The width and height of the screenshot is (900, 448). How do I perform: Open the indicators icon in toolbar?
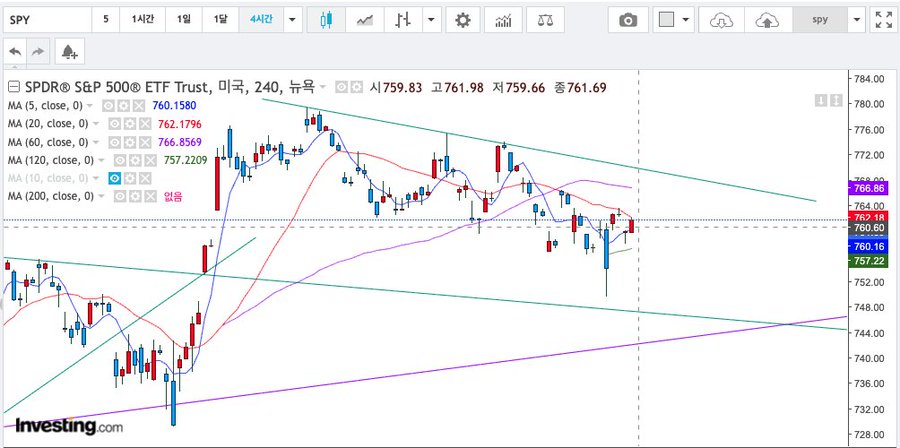click(x=503, y=20)
